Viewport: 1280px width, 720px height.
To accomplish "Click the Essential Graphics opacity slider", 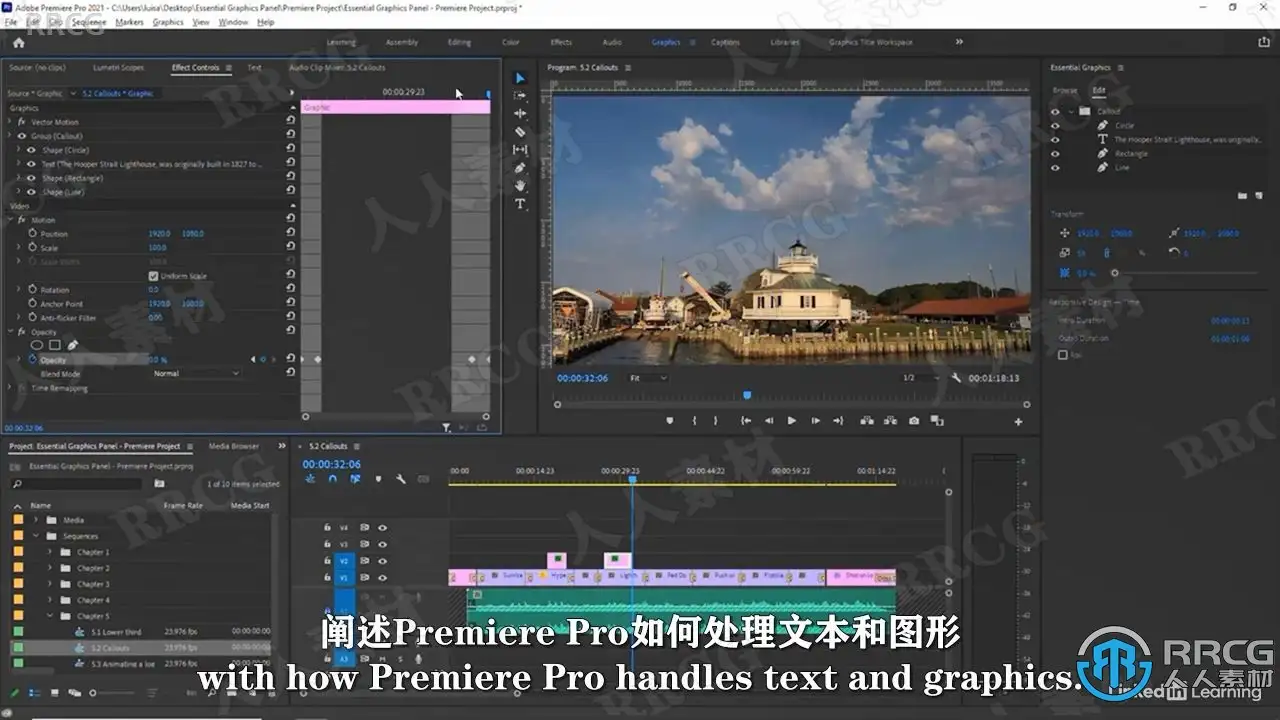I will pos(1186,273).
